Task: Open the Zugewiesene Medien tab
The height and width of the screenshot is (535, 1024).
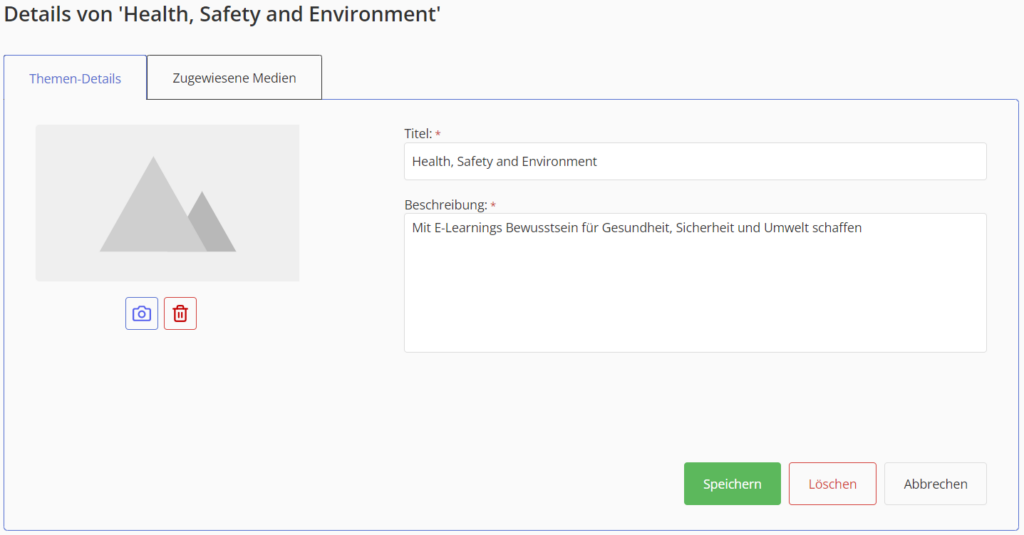Action: (x=234, y=78)
